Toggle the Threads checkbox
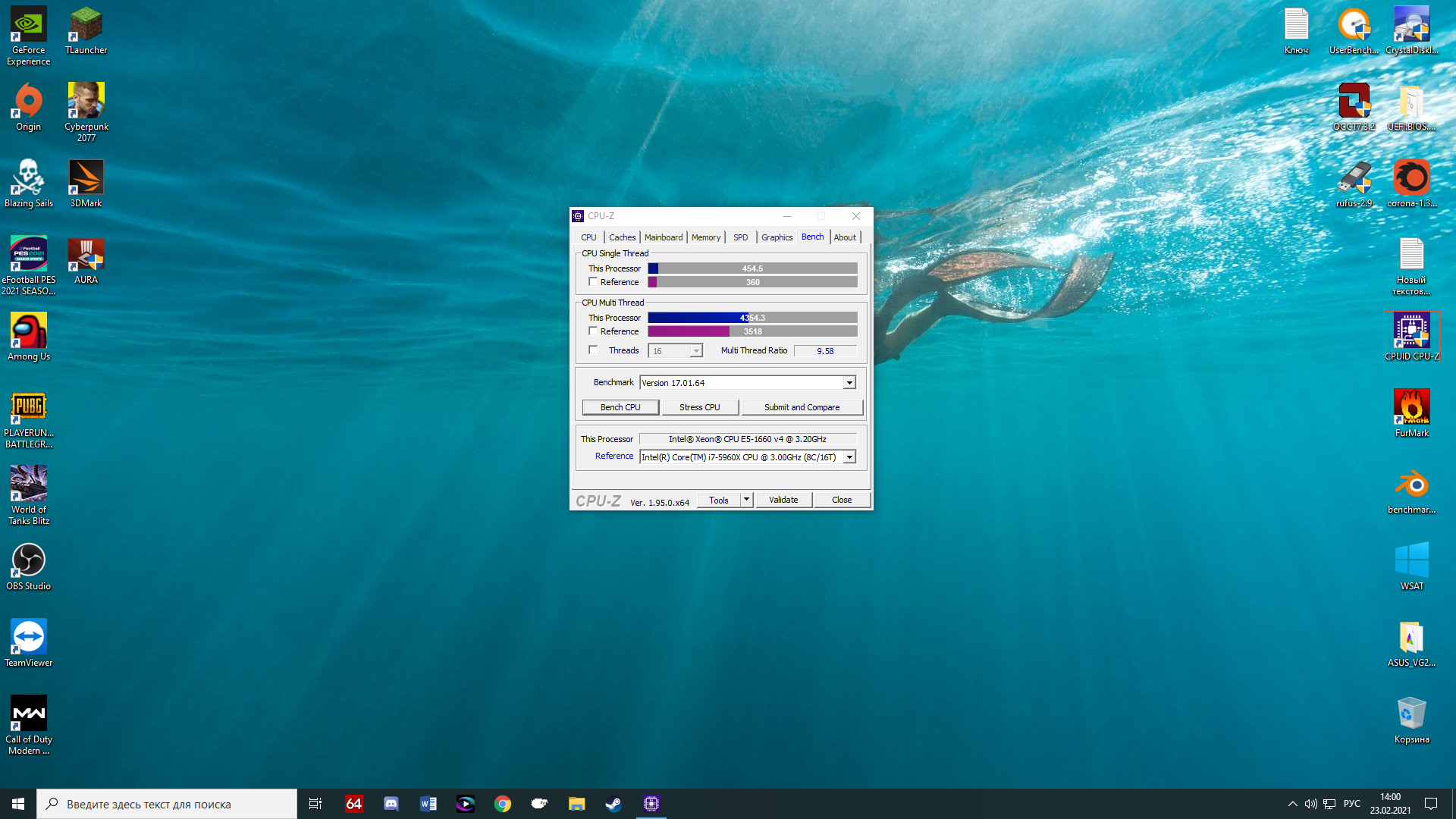Viewport: 1456px width, 819px height. pos(593,350)
